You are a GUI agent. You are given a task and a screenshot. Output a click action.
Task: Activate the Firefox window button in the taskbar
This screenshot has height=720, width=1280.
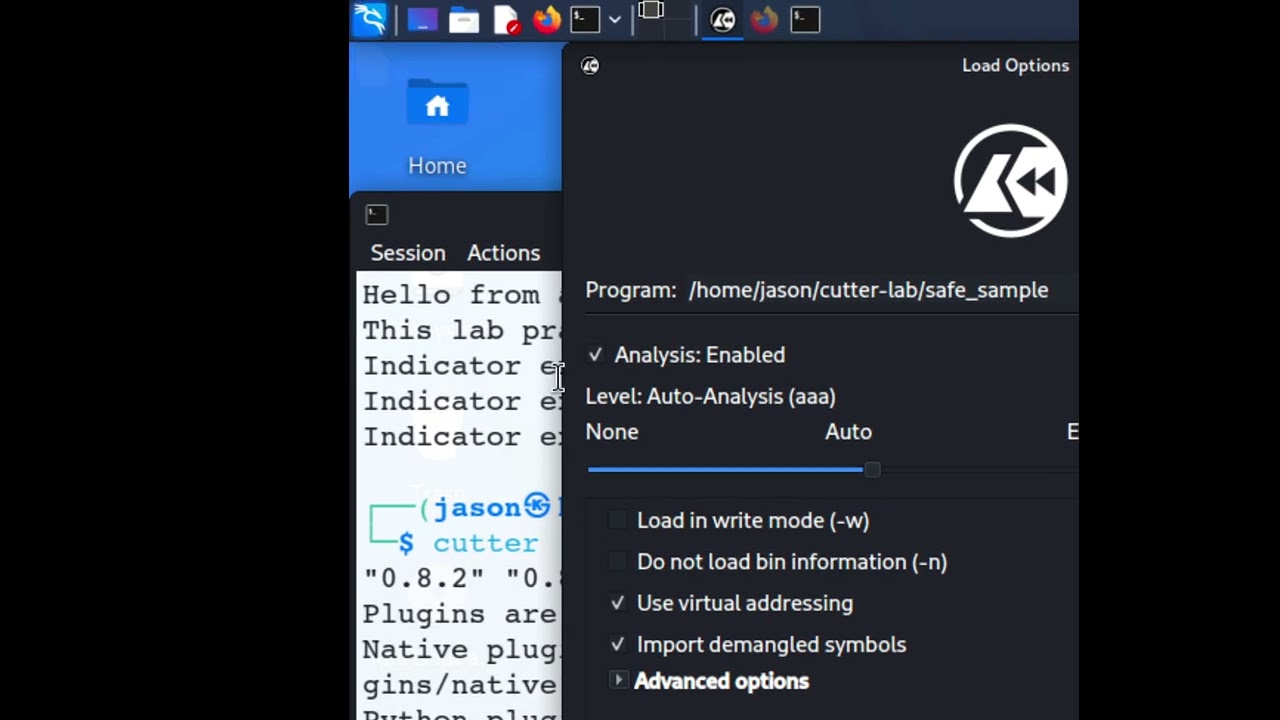click(x=764, y=19)
